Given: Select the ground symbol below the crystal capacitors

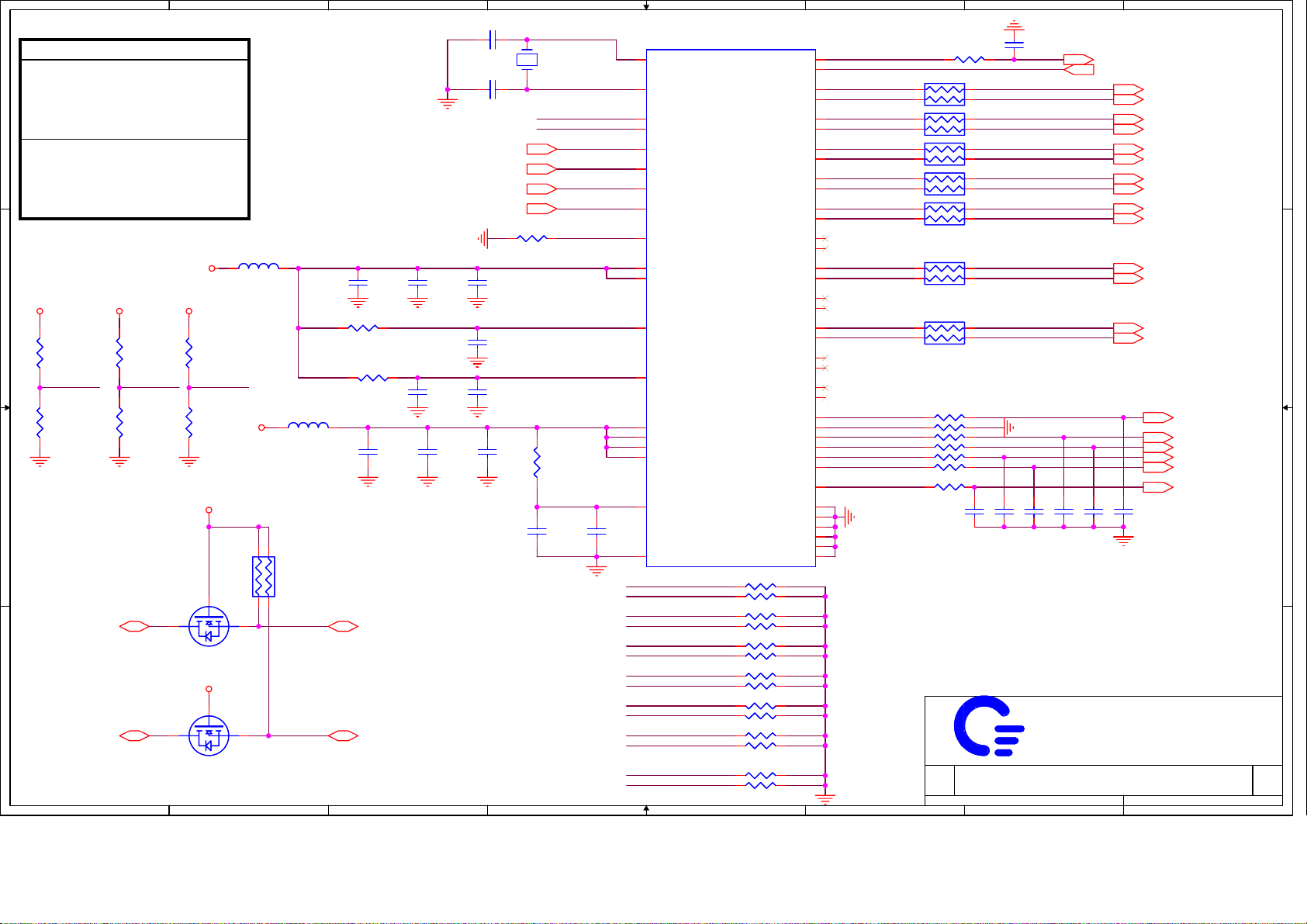Looking at the screenshot, I should (x=448, y=102).
